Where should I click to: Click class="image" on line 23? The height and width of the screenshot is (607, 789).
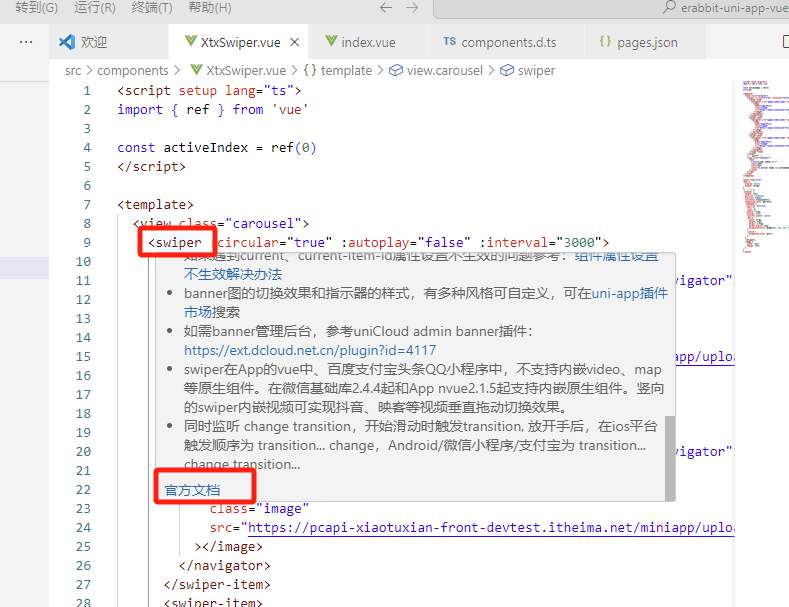click(259, 509)
